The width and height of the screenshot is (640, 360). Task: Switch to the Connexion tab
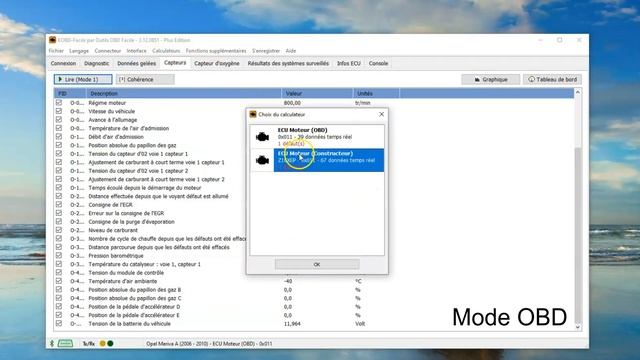point(63,64)
